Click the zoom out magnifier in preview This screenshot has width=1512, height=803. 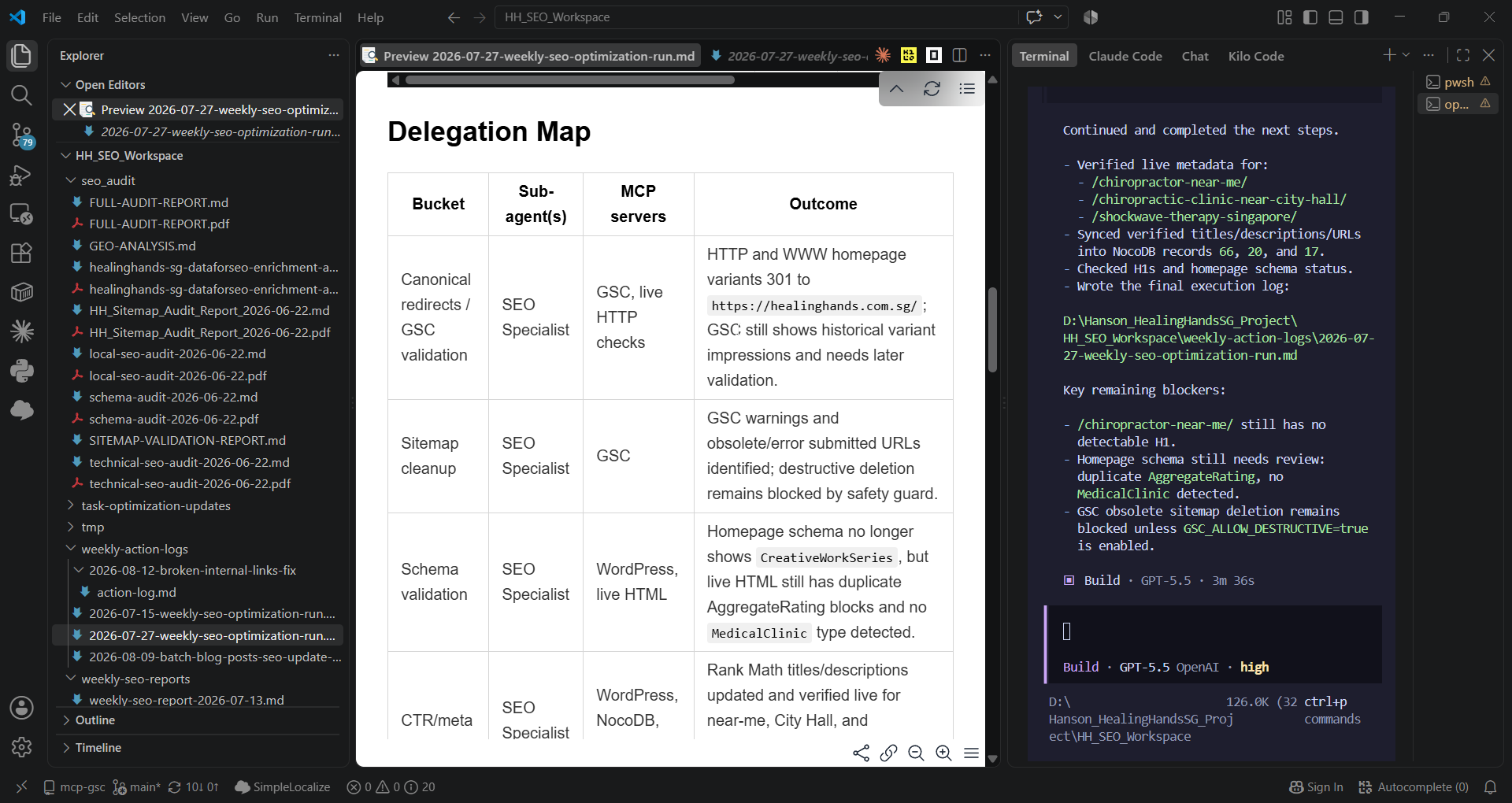coord(916,753)
